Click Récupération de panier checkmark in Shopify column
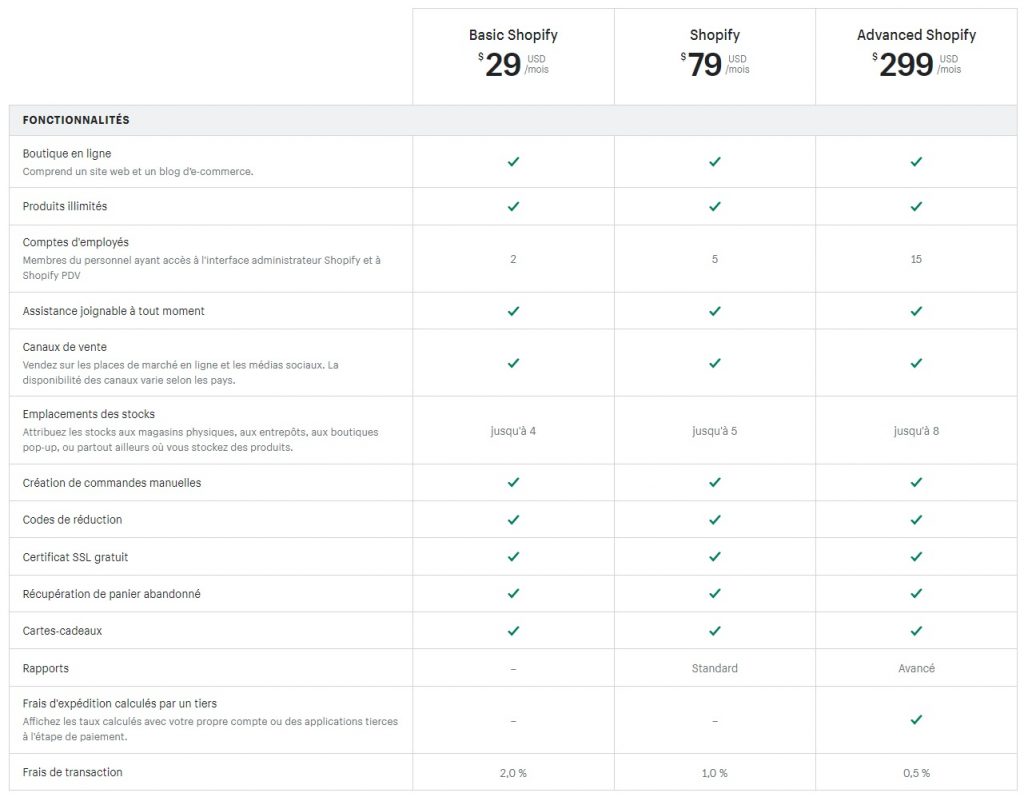This screenshot has height=797, width=1024. pos(714,594)
